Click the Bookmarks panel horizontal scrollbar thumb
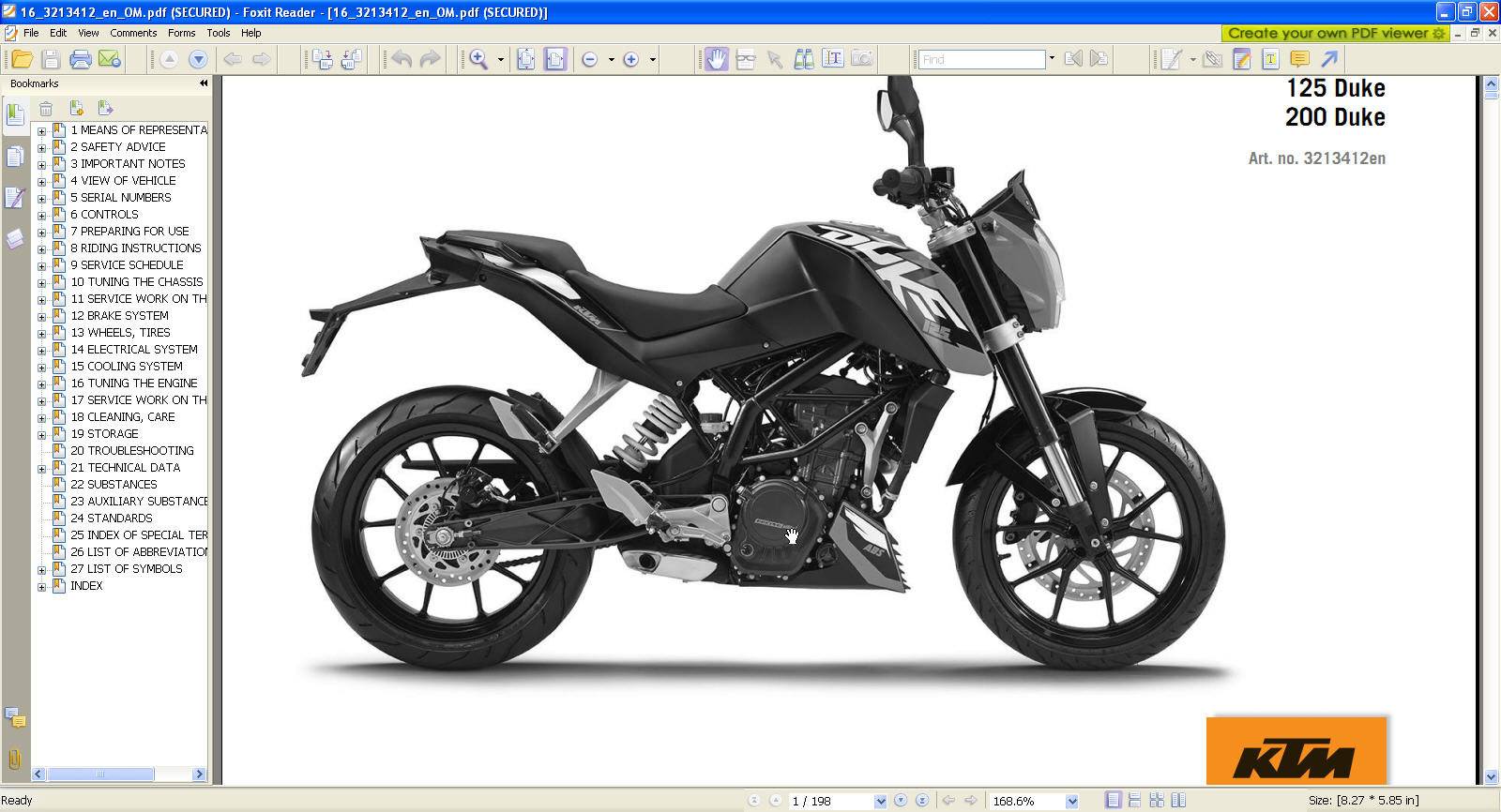 click(100, 774)
